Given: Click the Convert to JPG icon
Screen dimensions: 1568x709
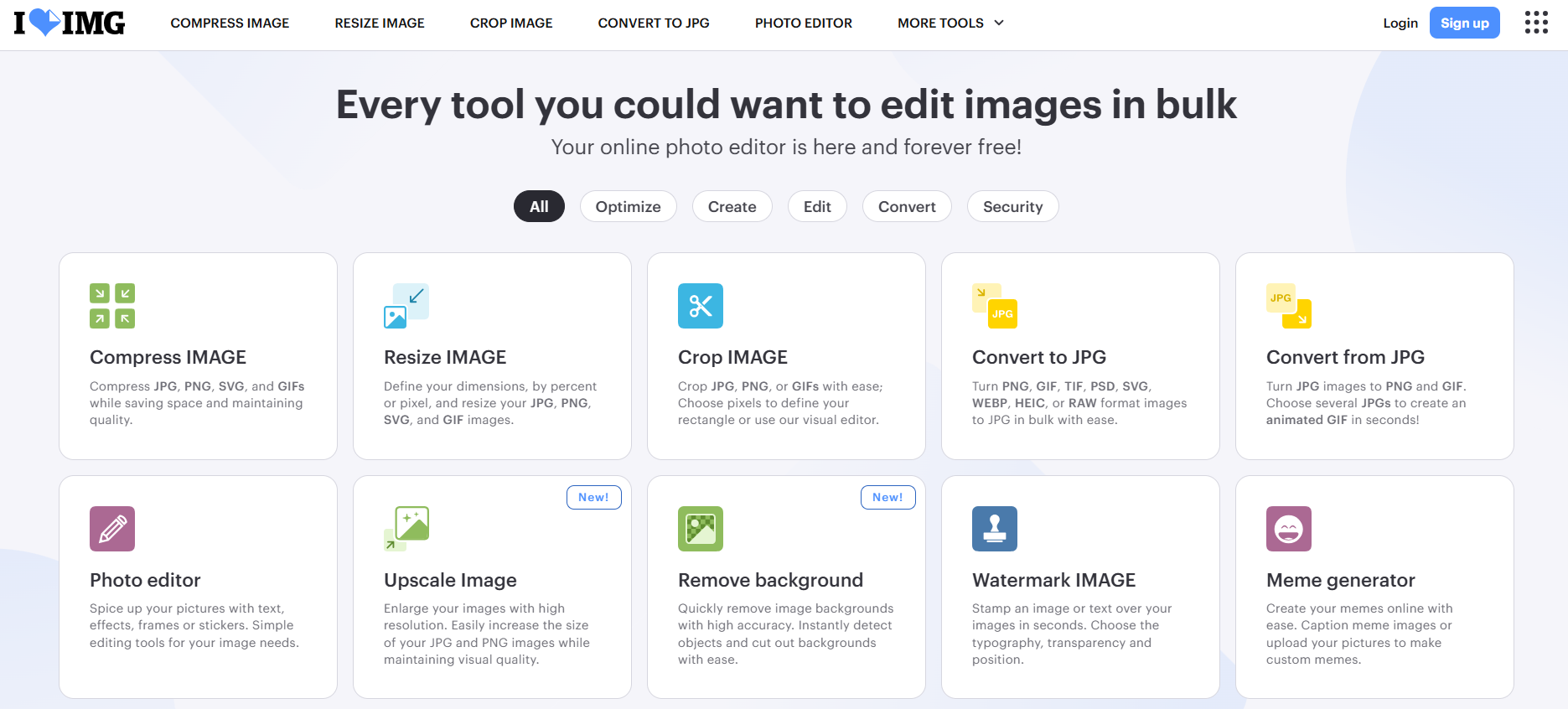Looking at the screenshot, I should (x=995, y=306).
